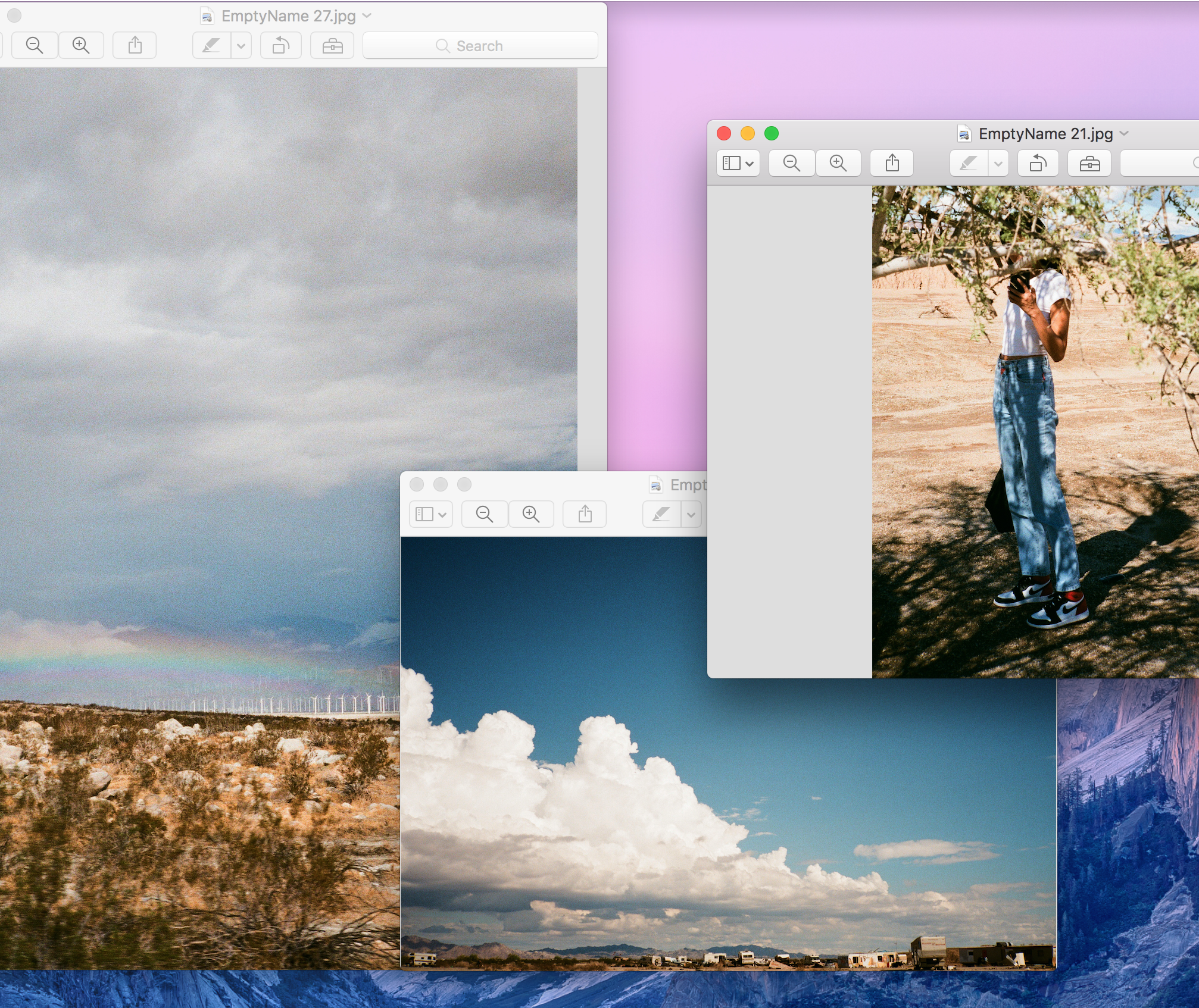The image size is (1199, 1008).
Task: Open title chevron beside EmptyName 21.jpg
Action: point(1124,134)
